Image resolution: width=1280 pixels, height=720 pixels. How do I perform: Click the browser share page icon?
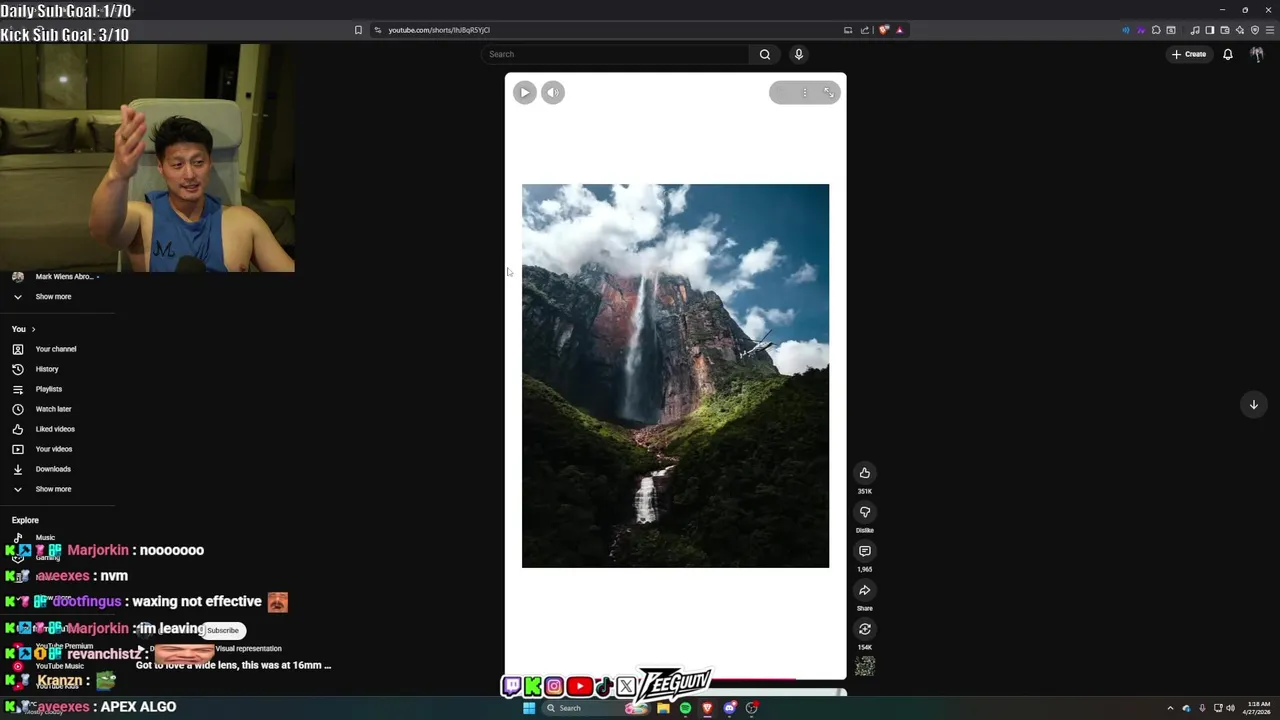[865, 30]
